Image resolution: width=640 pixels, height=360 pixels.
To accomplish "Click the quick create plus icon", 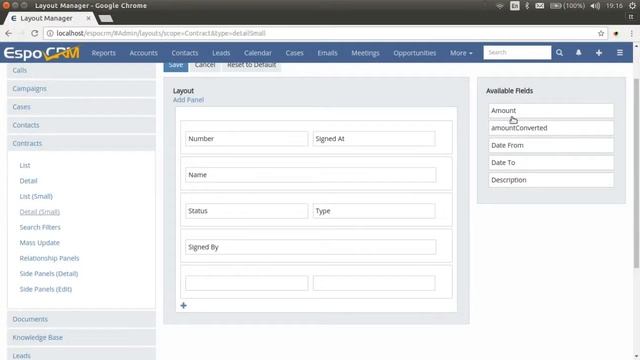I will point(599,53).
